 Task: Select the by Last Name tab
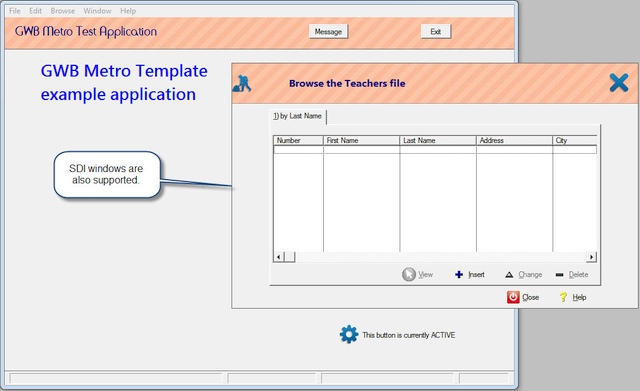pos(298,116)
